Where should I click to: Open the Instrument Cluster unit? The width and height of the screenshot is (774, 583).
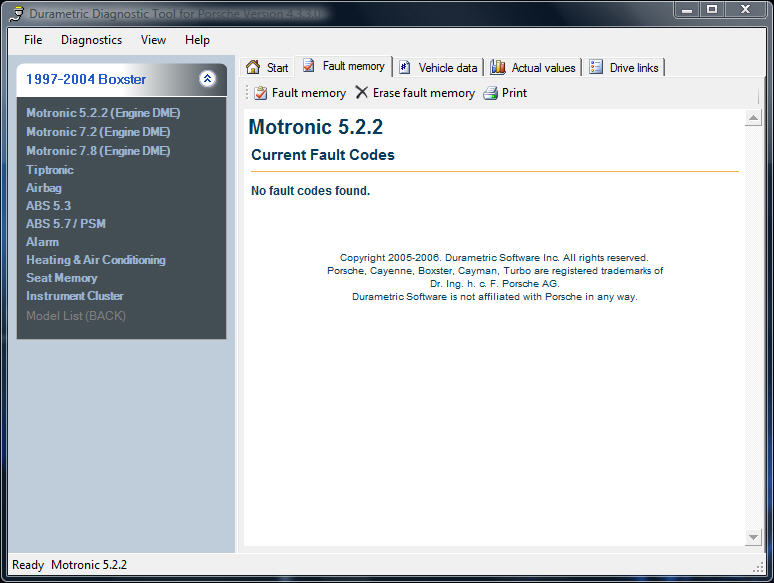coord(75,296)
